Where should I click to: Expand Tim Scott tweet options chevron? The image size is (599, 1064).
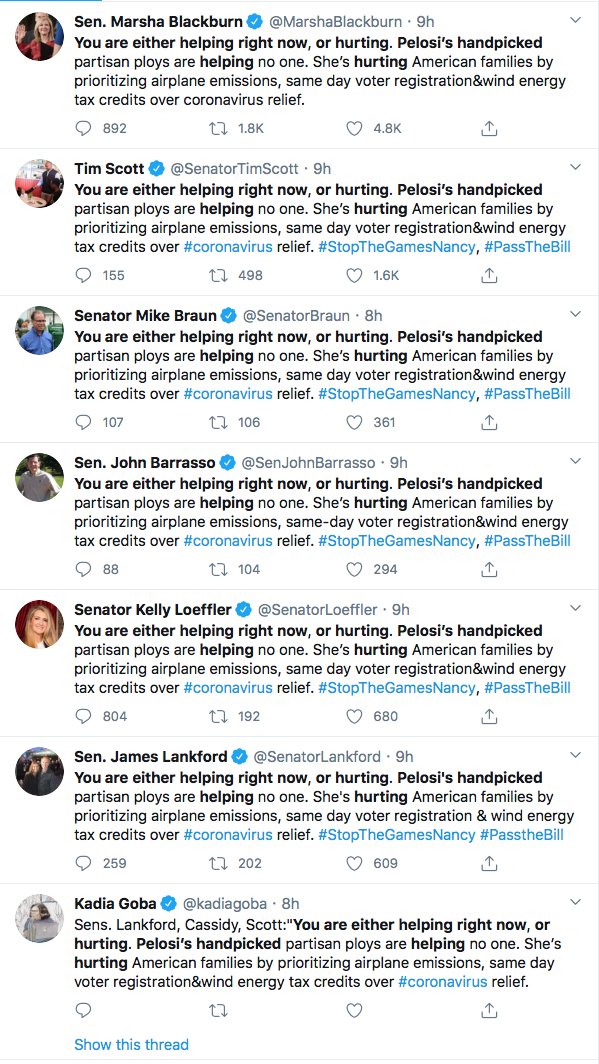(575, 167)
